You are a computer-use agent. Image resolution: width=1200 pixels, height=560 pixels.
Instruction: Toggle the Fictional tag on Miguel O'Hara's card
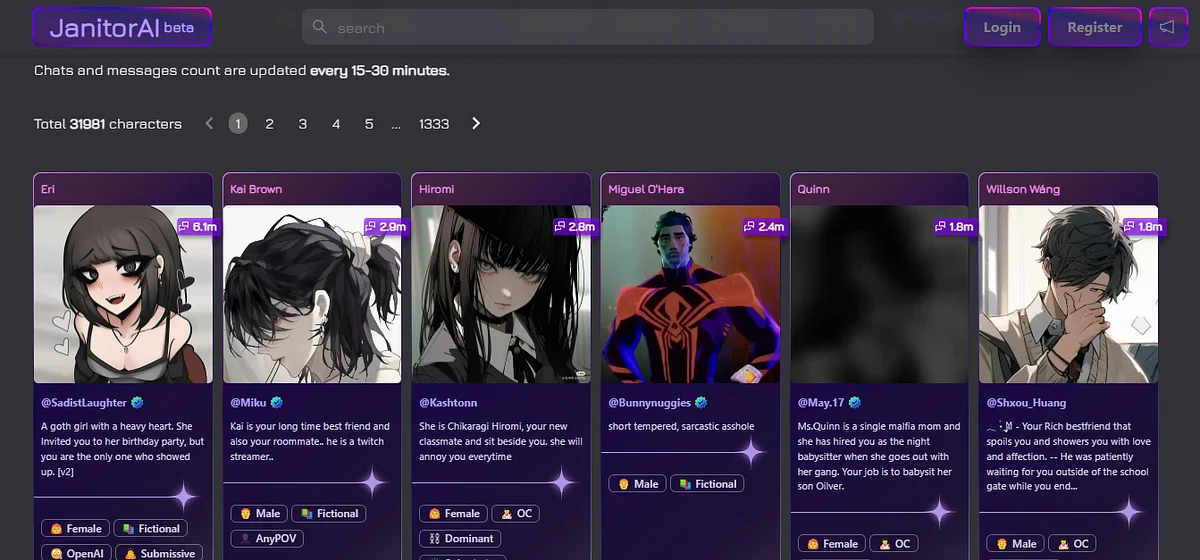point(708,483)
